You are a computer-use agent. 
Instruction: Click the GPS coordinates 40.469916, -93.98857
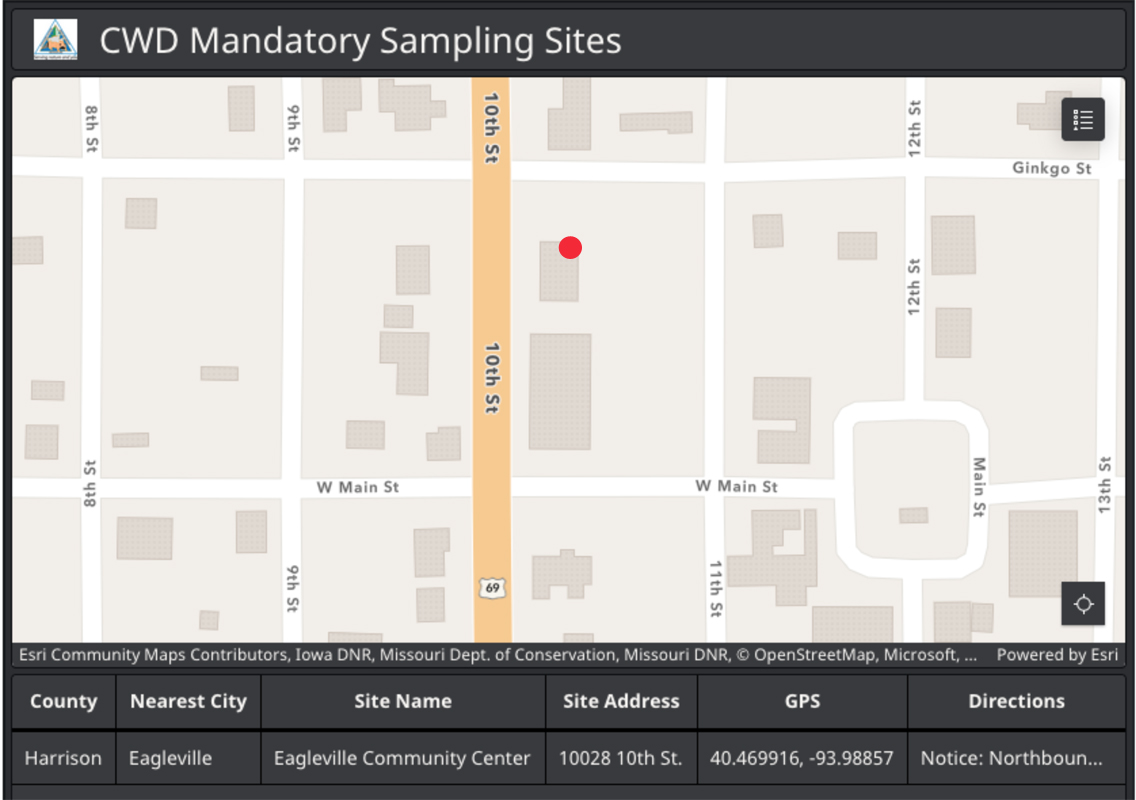tap(802, 758)
